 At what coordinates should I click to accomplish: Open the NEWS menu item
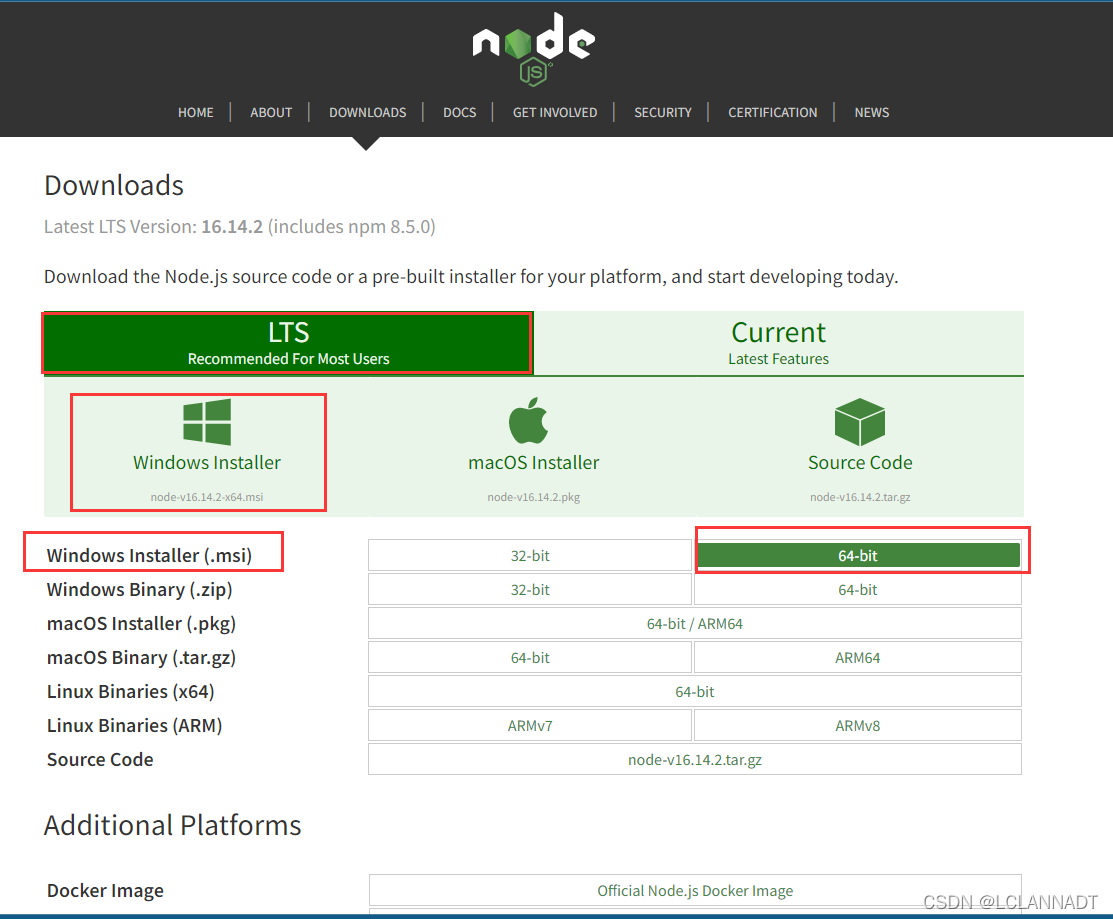pos(872,112)
